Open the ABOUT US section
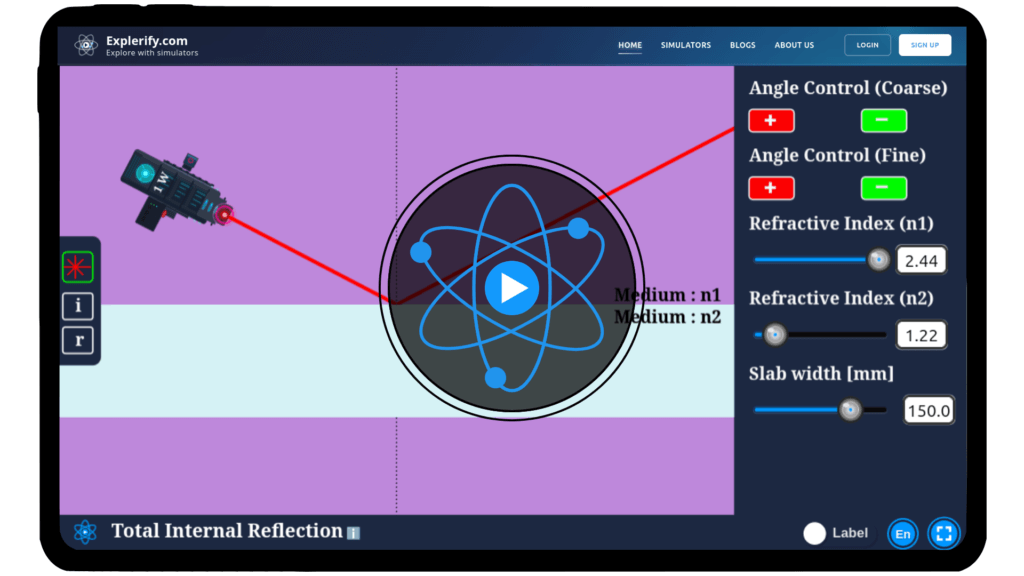Viewport: 1024px width, 576px height. [794, 45]
